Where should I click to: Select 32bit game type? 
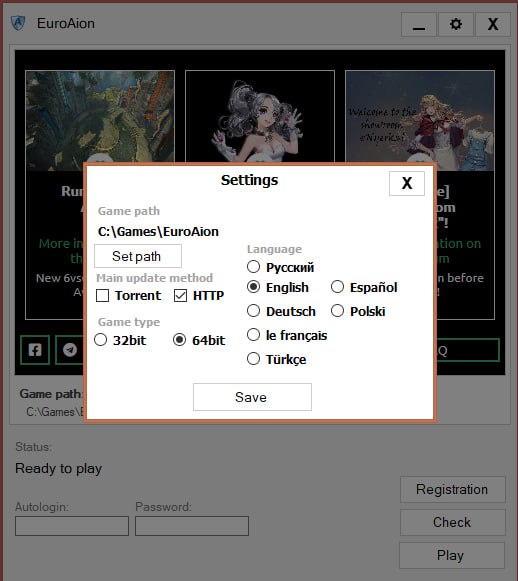pos(101,340)
